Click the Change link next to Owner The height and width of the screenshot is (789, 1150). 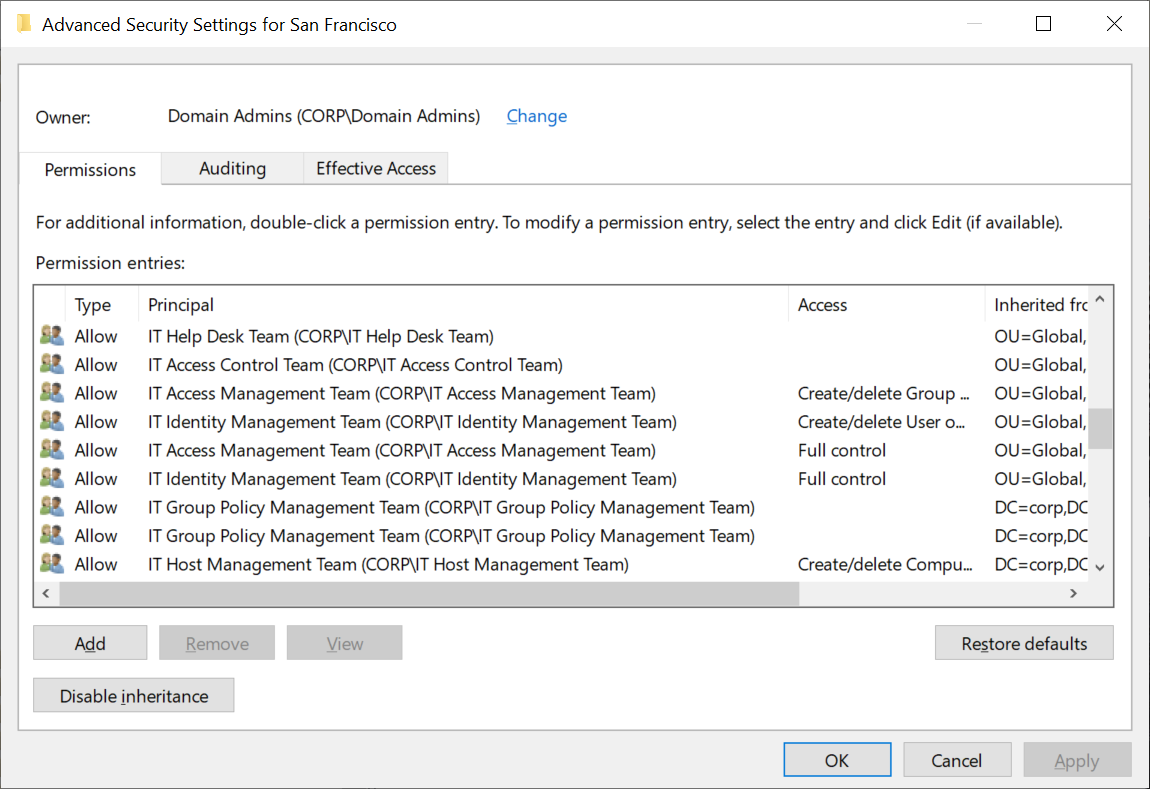tap(536, 116)
